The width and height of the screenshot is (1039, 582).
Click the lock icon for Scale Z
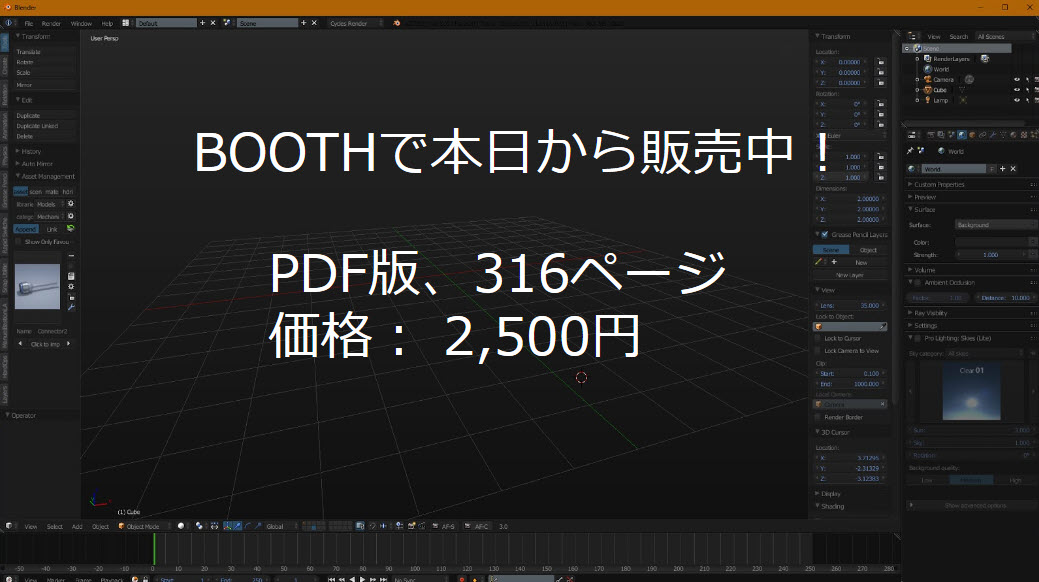coord(881,178)
